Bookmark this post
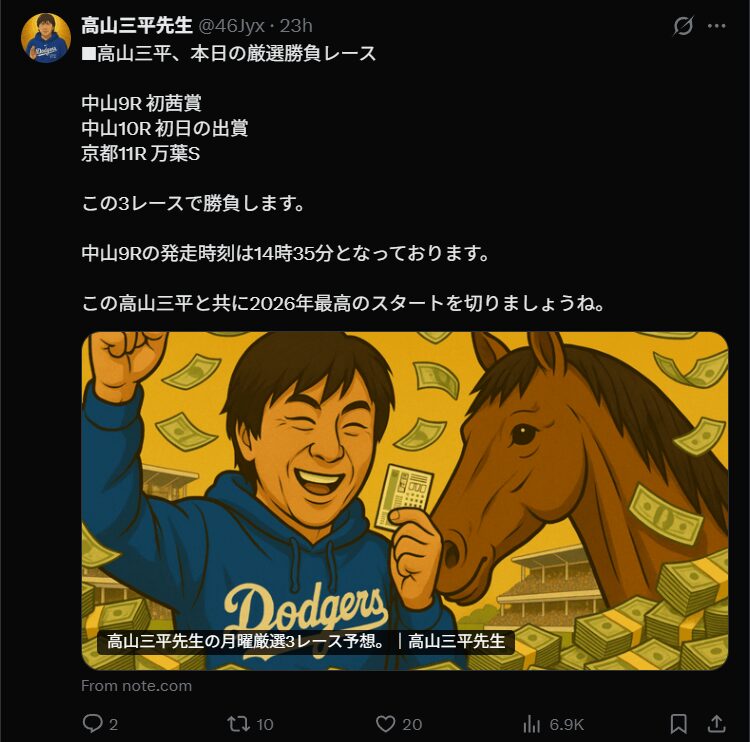Viewport: 750px width, 742px height. click(x=678, y=723)
